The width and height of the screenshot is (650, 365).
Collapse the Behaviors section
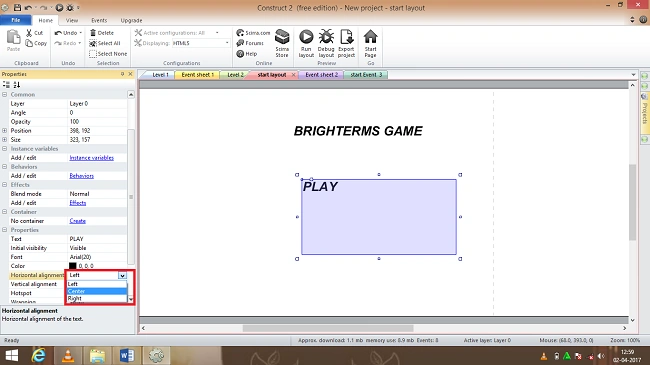click(5, 167)
